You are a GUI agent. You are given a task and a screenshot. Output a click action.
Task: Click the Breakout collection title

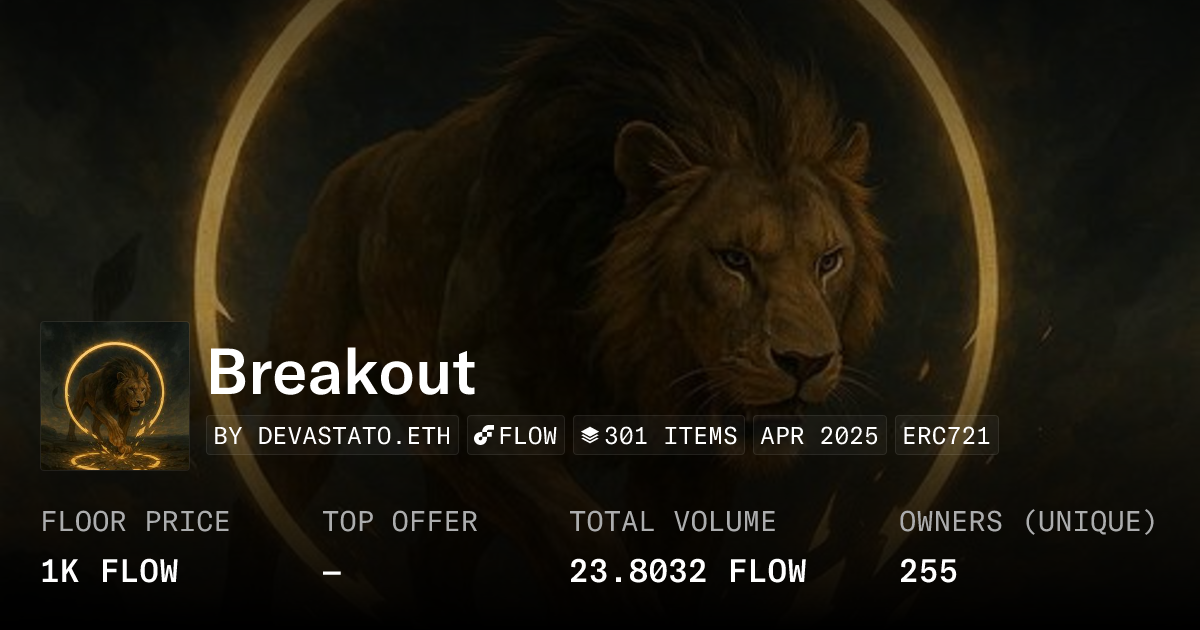(x=341, y=373)
